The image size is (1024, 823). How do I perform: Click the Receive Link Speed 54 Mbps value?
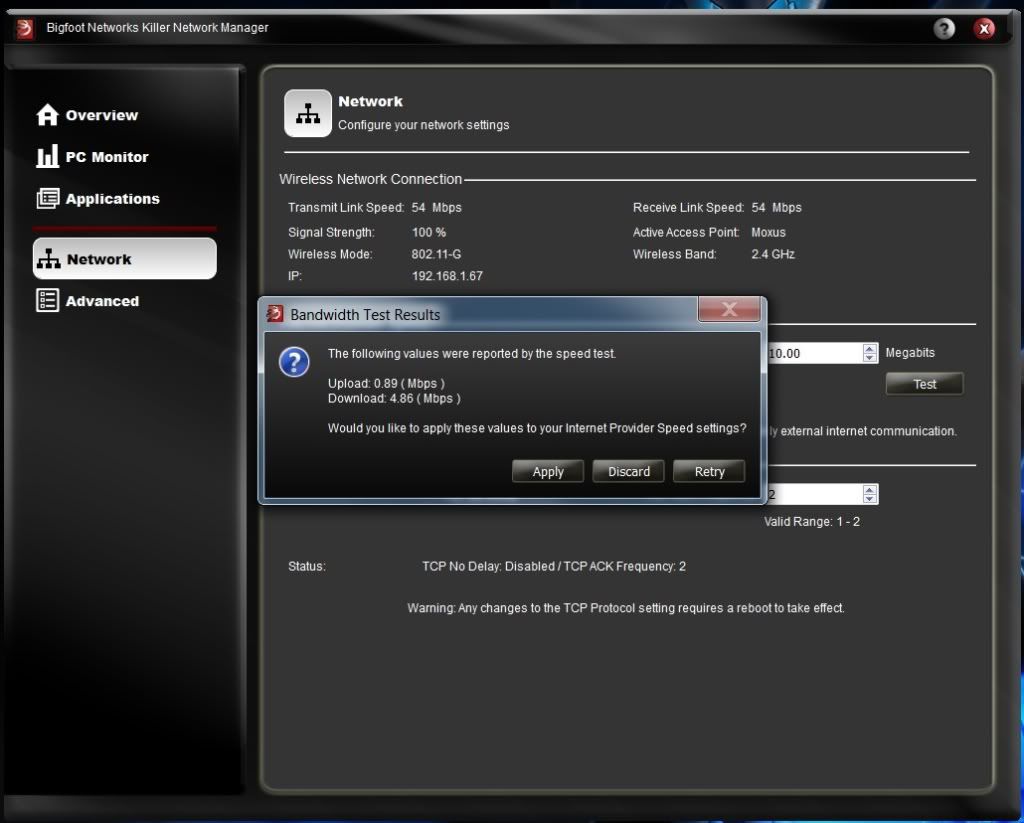pos(776,208)
